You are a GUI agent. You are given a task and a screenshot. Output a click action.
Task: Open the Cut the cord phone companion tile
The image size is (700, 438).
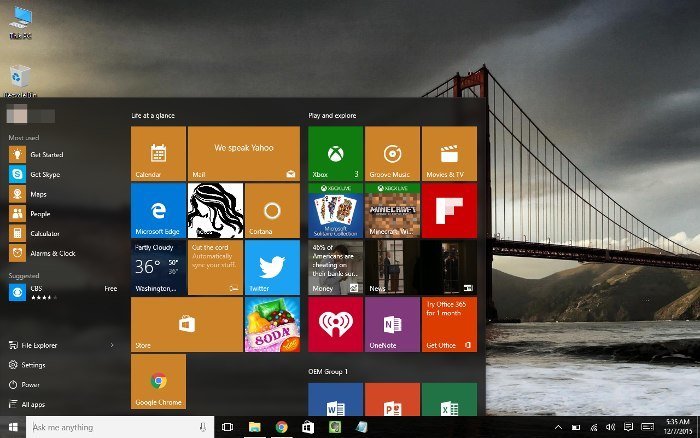[215, 267]
